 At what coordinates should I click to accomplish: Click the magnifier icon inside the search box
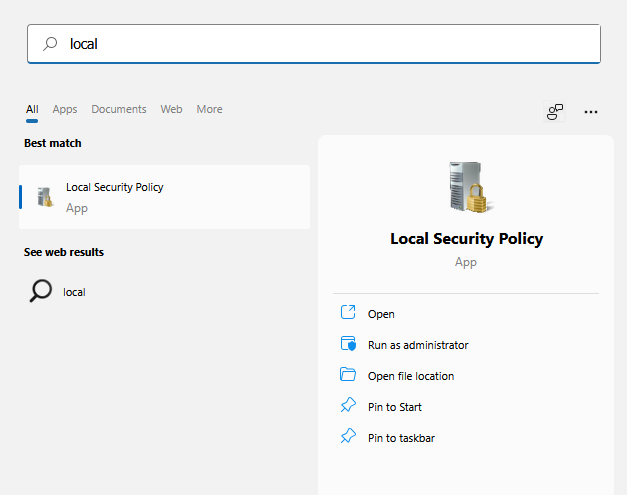coord(50,44)
